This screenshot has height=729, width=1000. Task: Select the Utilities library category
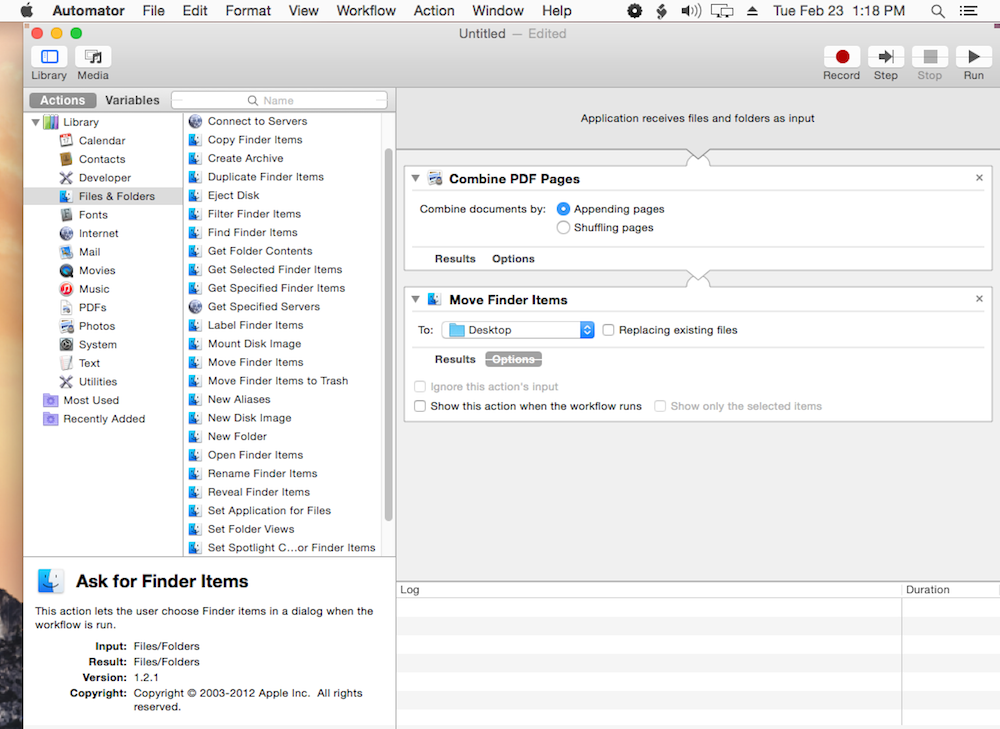point(98,381)
